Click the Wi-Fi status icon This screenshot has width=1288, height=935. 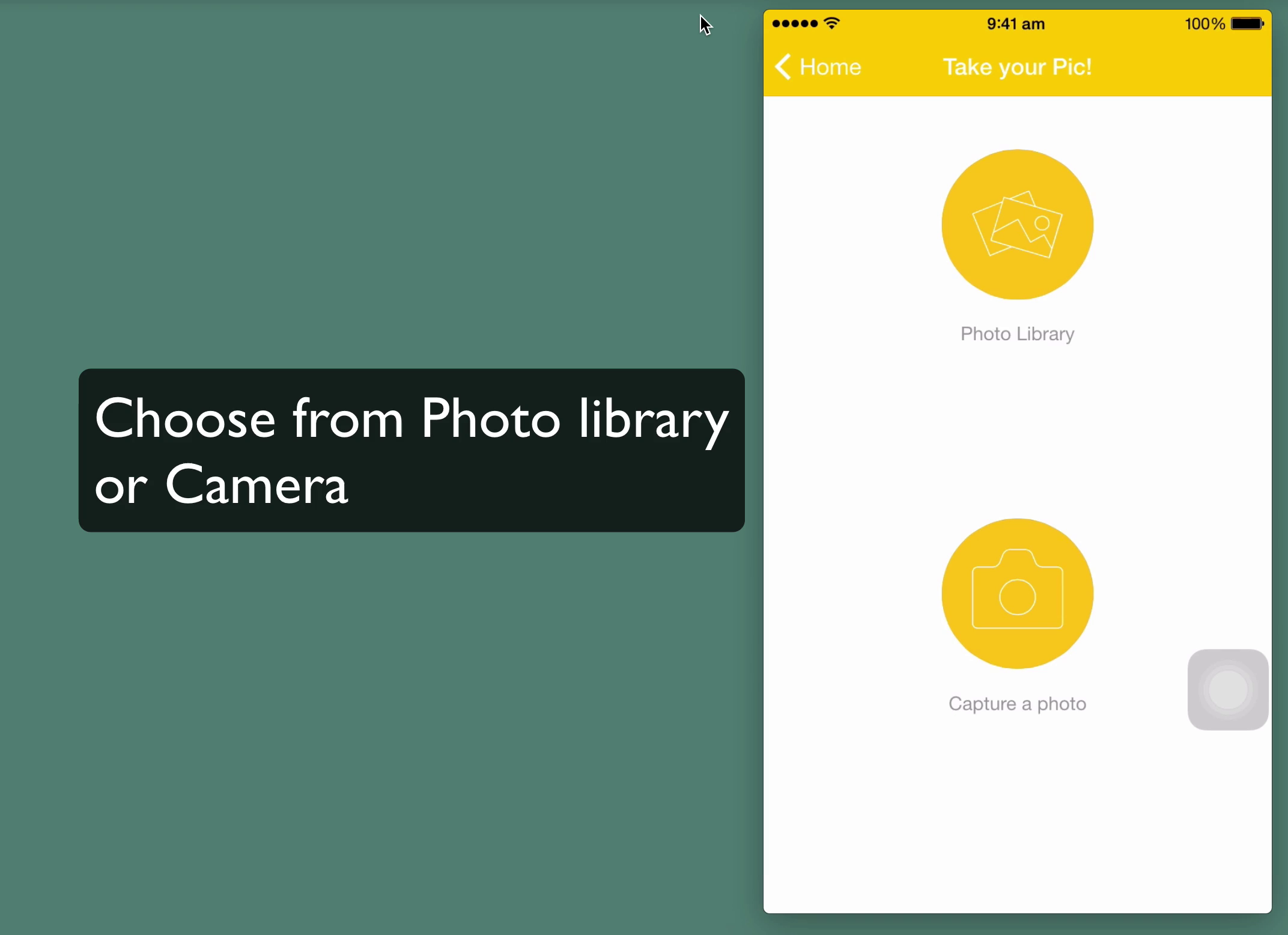[832, 23]
